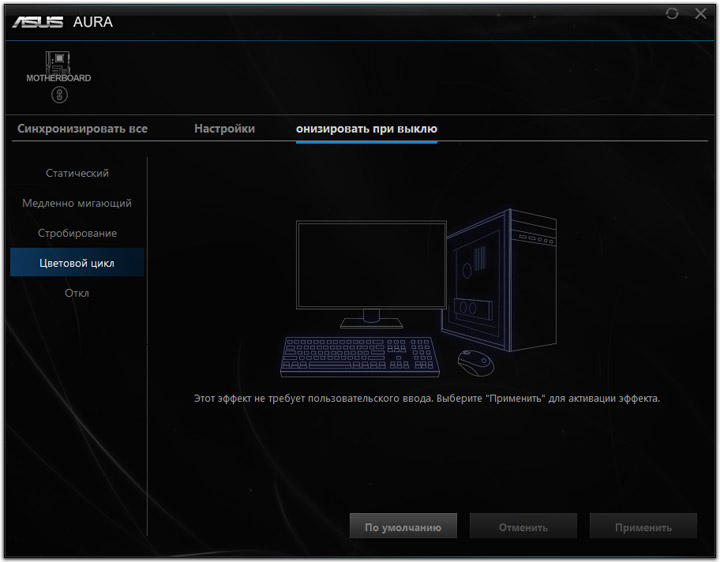The image size is (720, 562).
Task: Open the Синхронизировать все tab
Action: pos(83,129)
